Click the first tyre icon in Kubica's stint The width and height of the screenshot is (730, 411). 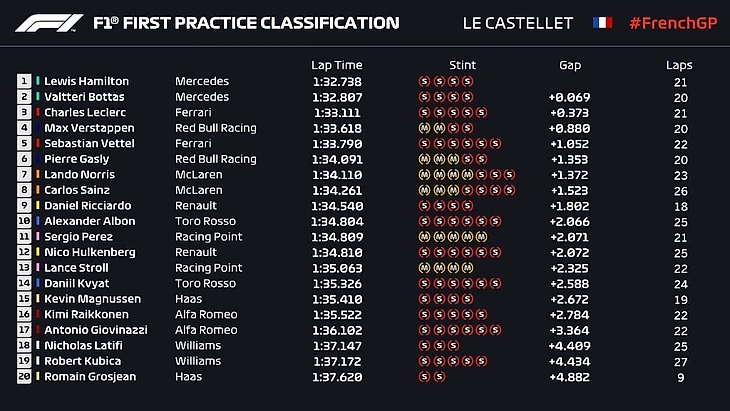424,361
